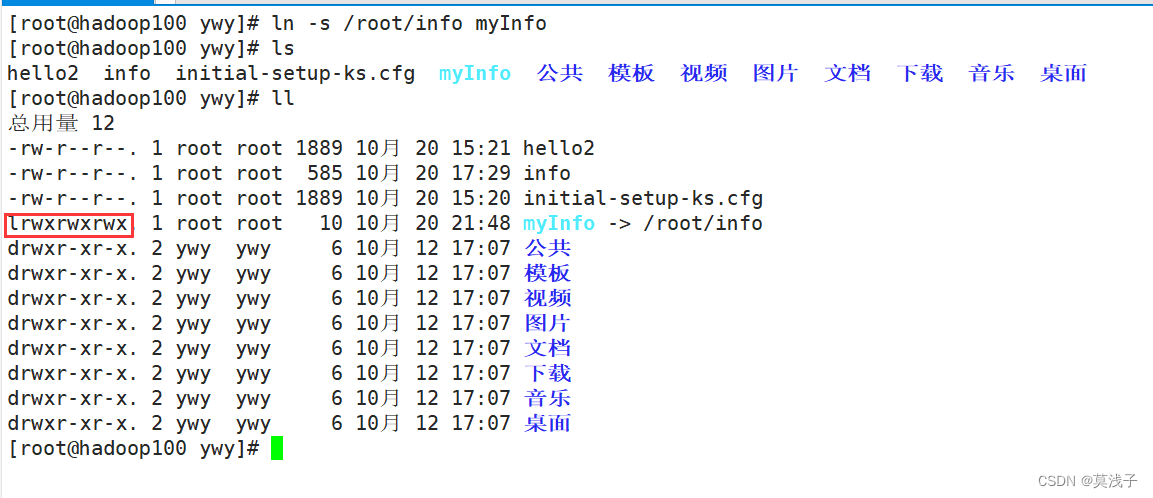1153x498 pixels.
Task: Click 文档 directory name in ll listing
Action: [548, 348]
